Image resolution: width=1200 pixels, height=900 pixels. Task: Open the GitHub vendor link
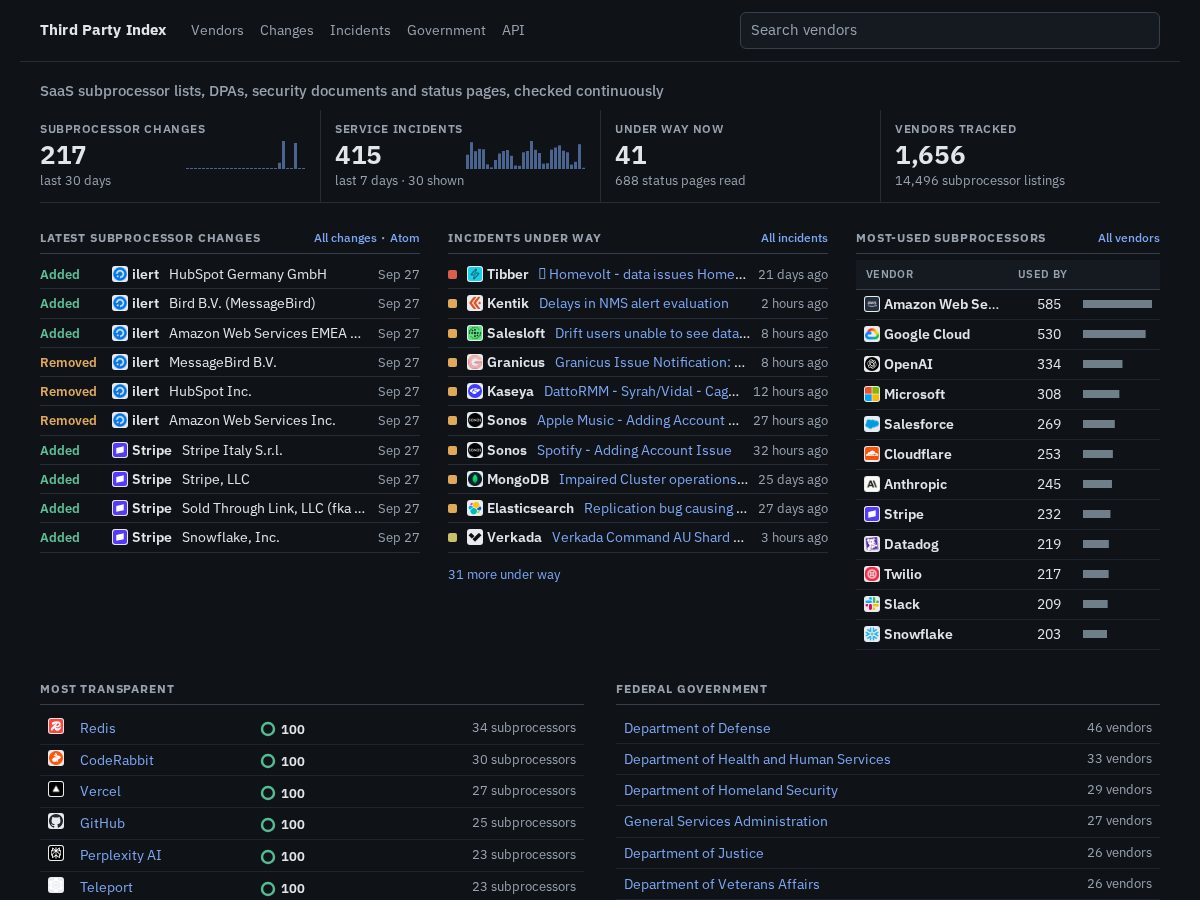click(x=102, y=823)
